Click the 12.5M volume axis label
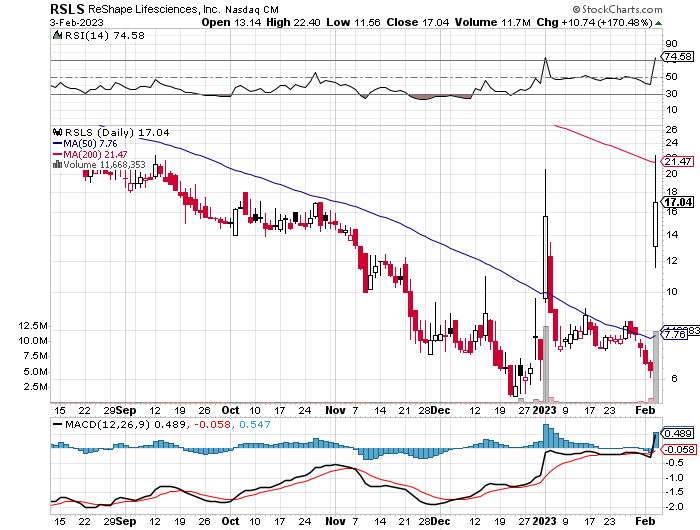This screenshot has width=700, height=530. (33, 326)
